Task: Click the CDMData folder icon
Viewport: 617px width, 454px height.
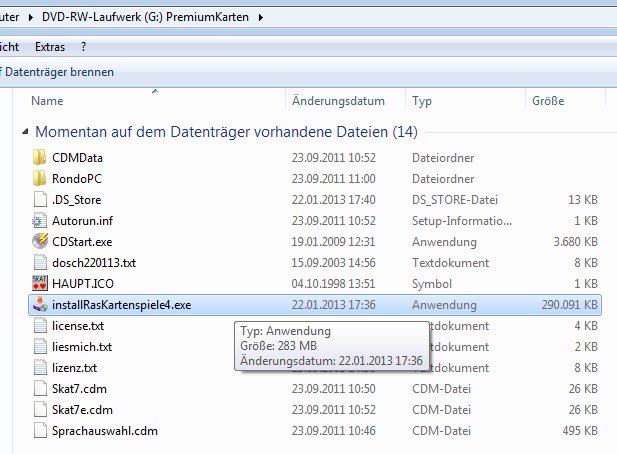Action: point(40,157)
